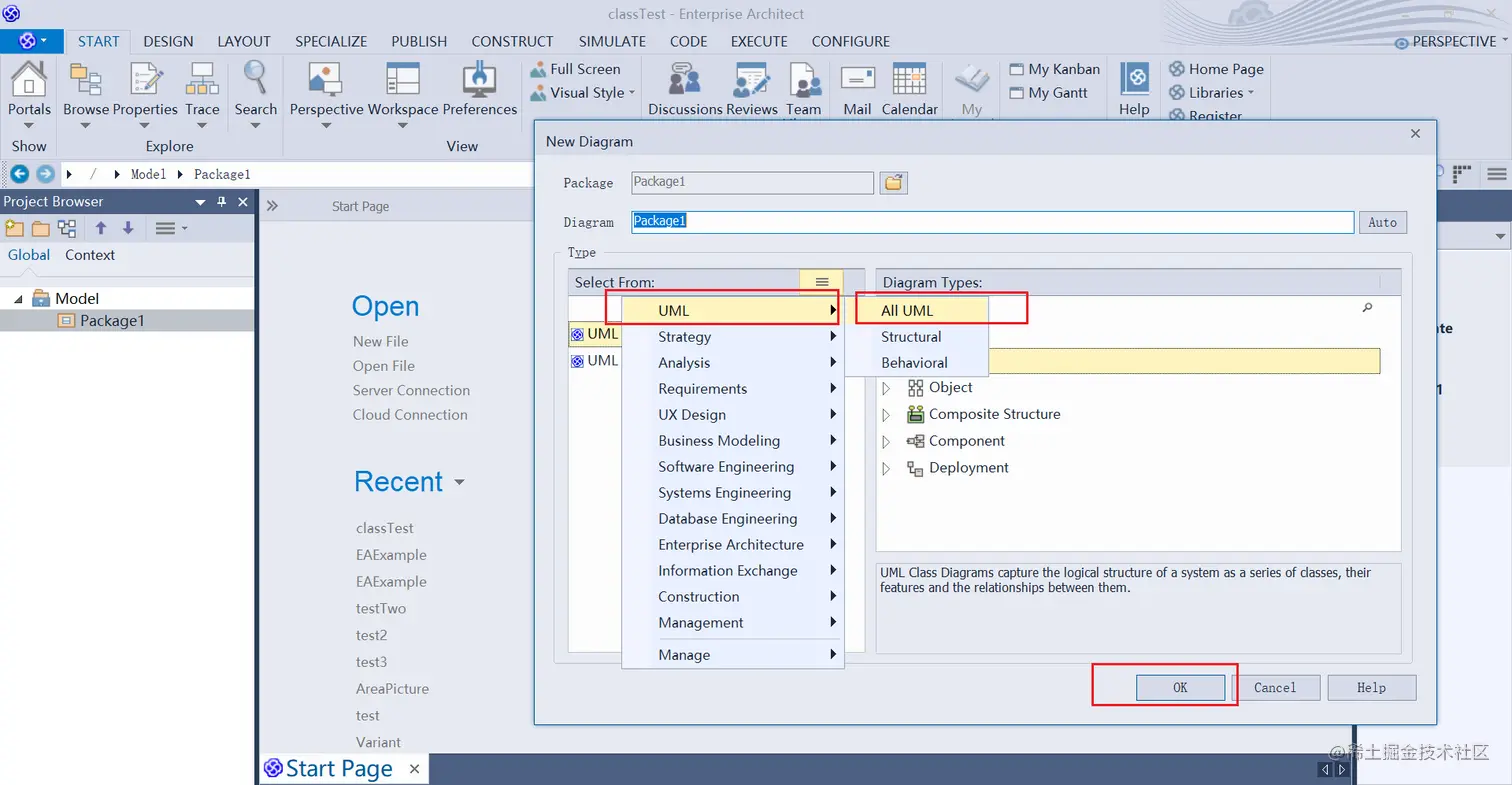
Task: Click the Auto button beside the Diagram field
Action: (x=1382, y=222)
